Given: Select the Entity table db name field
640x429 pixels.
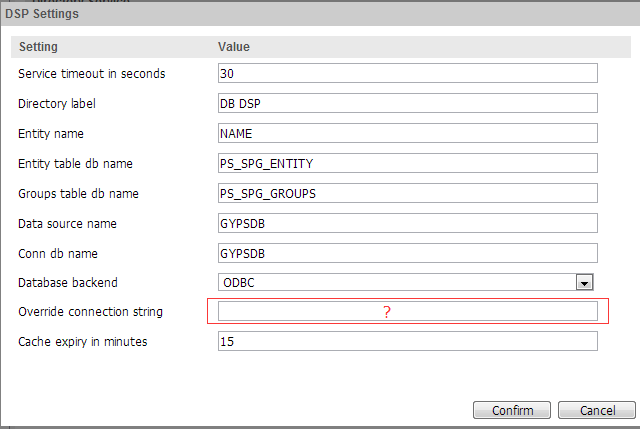Looking at the screenshot, I should (407, 163).
